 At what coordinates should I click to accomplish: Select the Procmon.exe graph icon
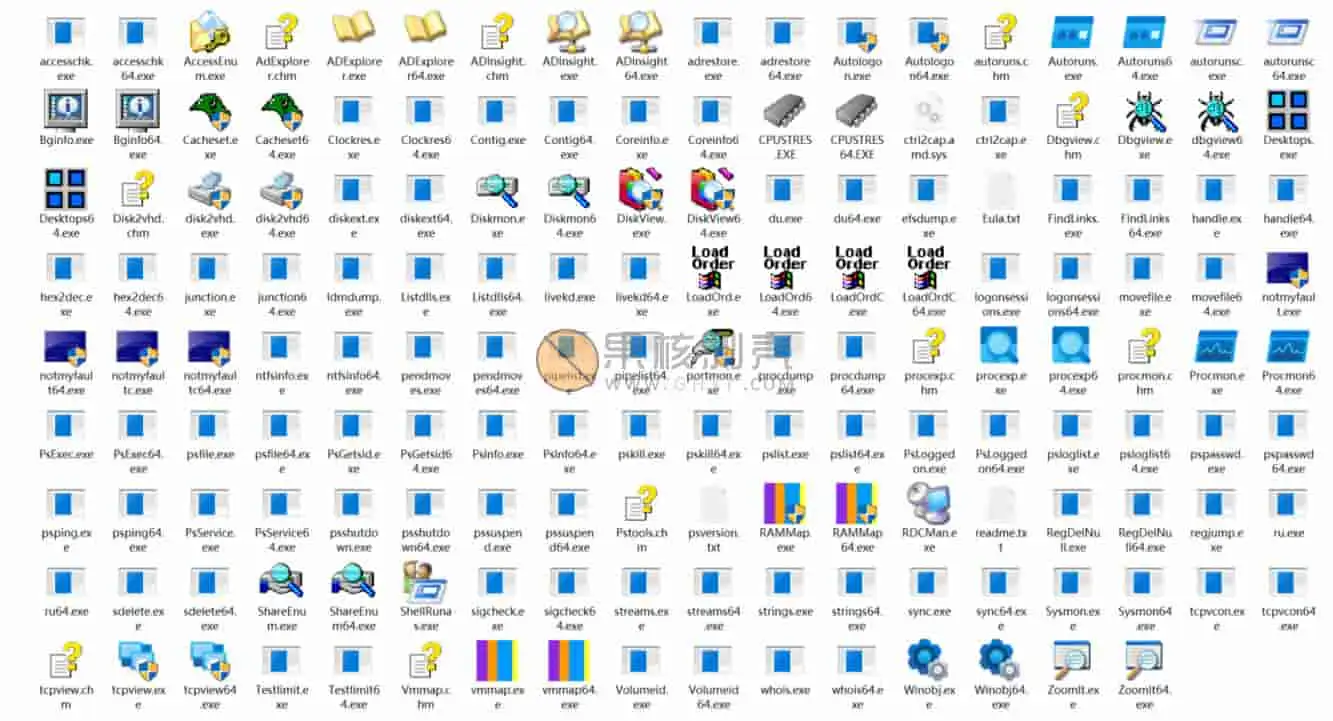click(x=1216, y=346)
